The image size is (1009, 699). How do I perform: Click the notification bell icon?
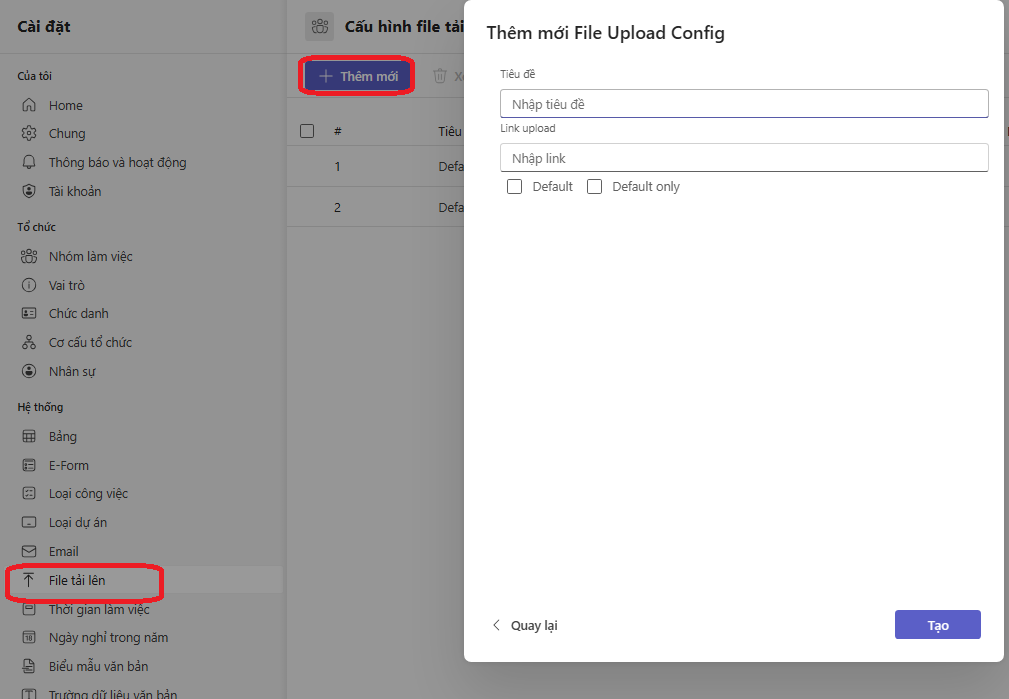click(29, 162)
